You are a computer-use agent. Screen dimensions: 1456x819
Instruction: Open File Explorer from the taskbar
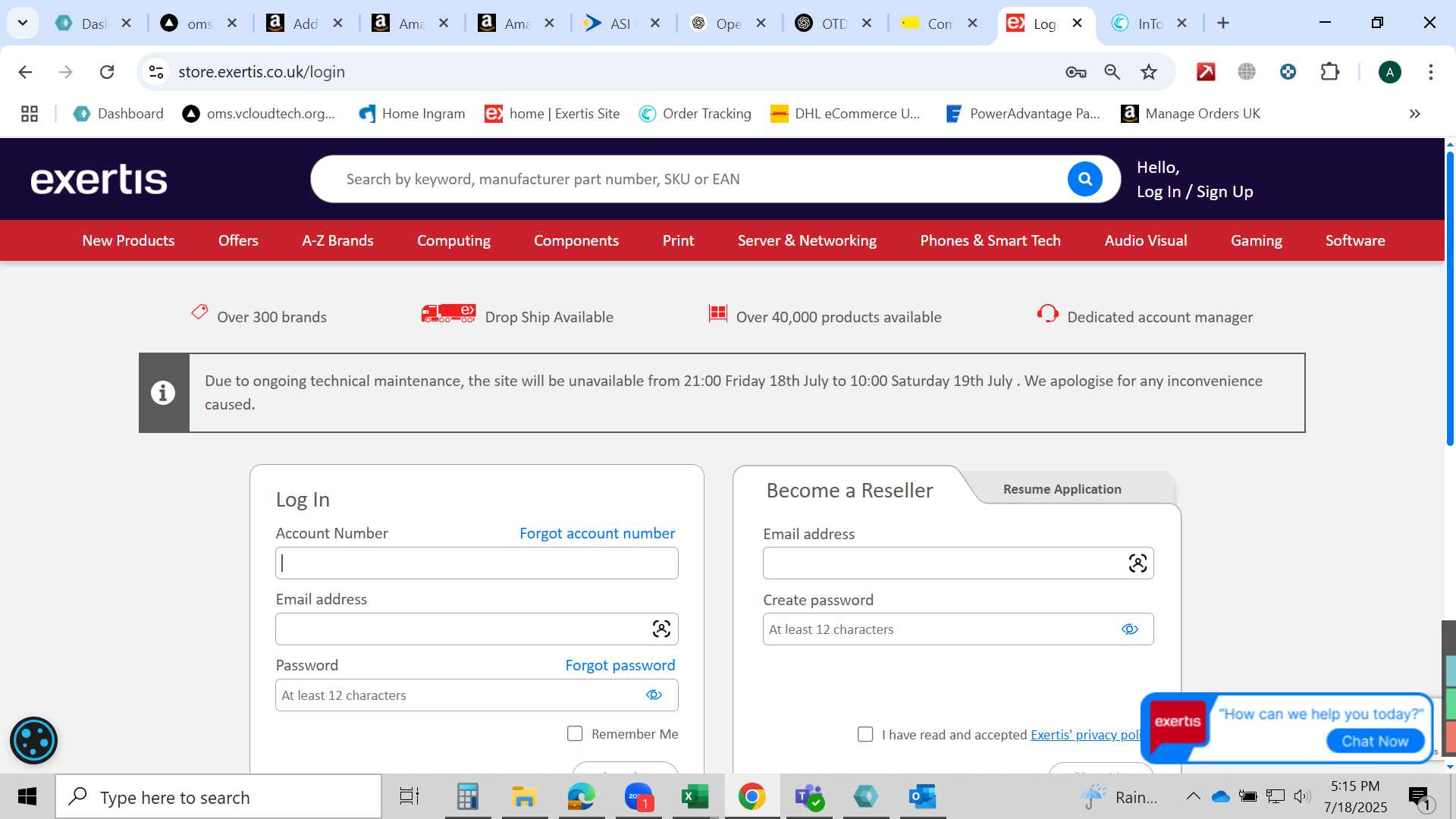(x=524, y=796)
